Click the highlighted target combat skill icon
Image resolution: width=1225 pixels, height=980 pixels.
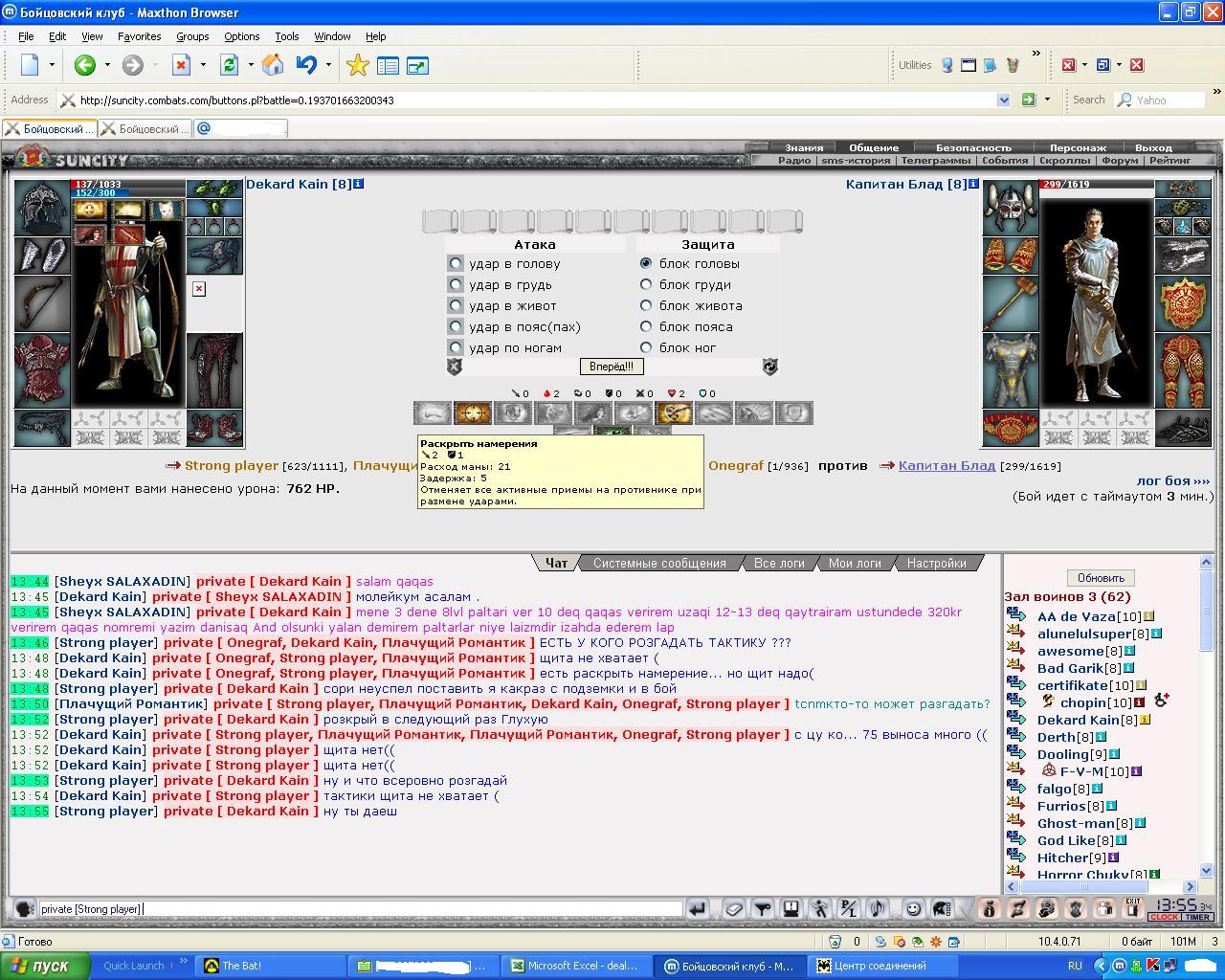[473, 413]
